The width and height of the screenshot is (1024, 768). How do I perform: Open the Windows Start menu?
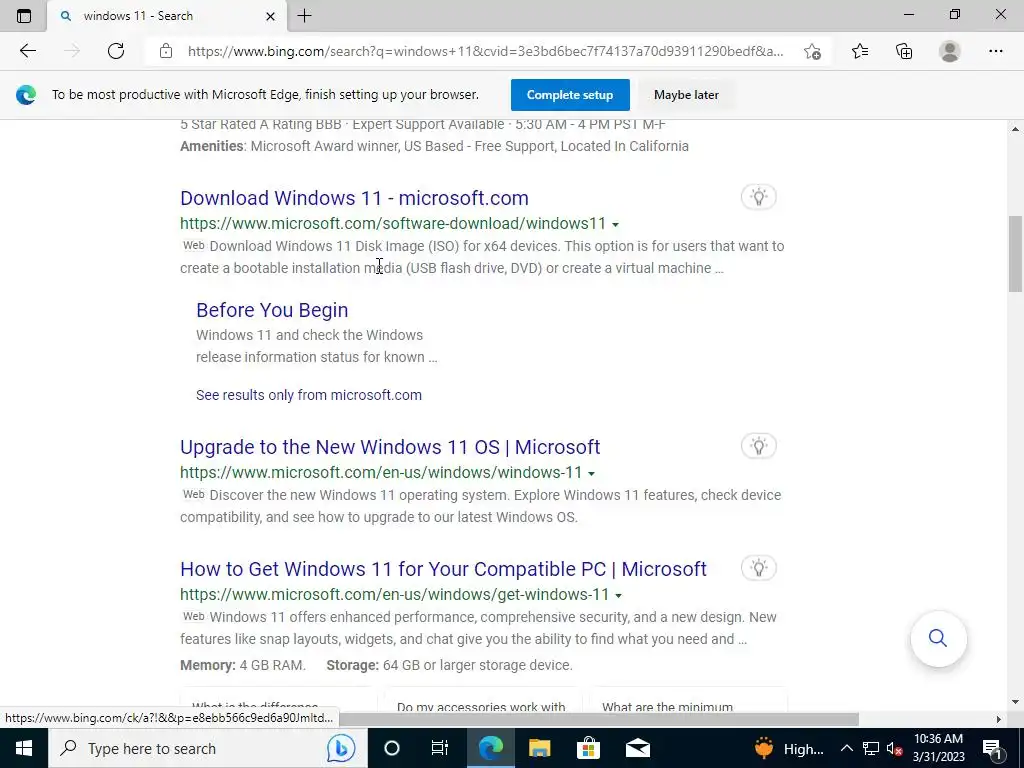24,748
